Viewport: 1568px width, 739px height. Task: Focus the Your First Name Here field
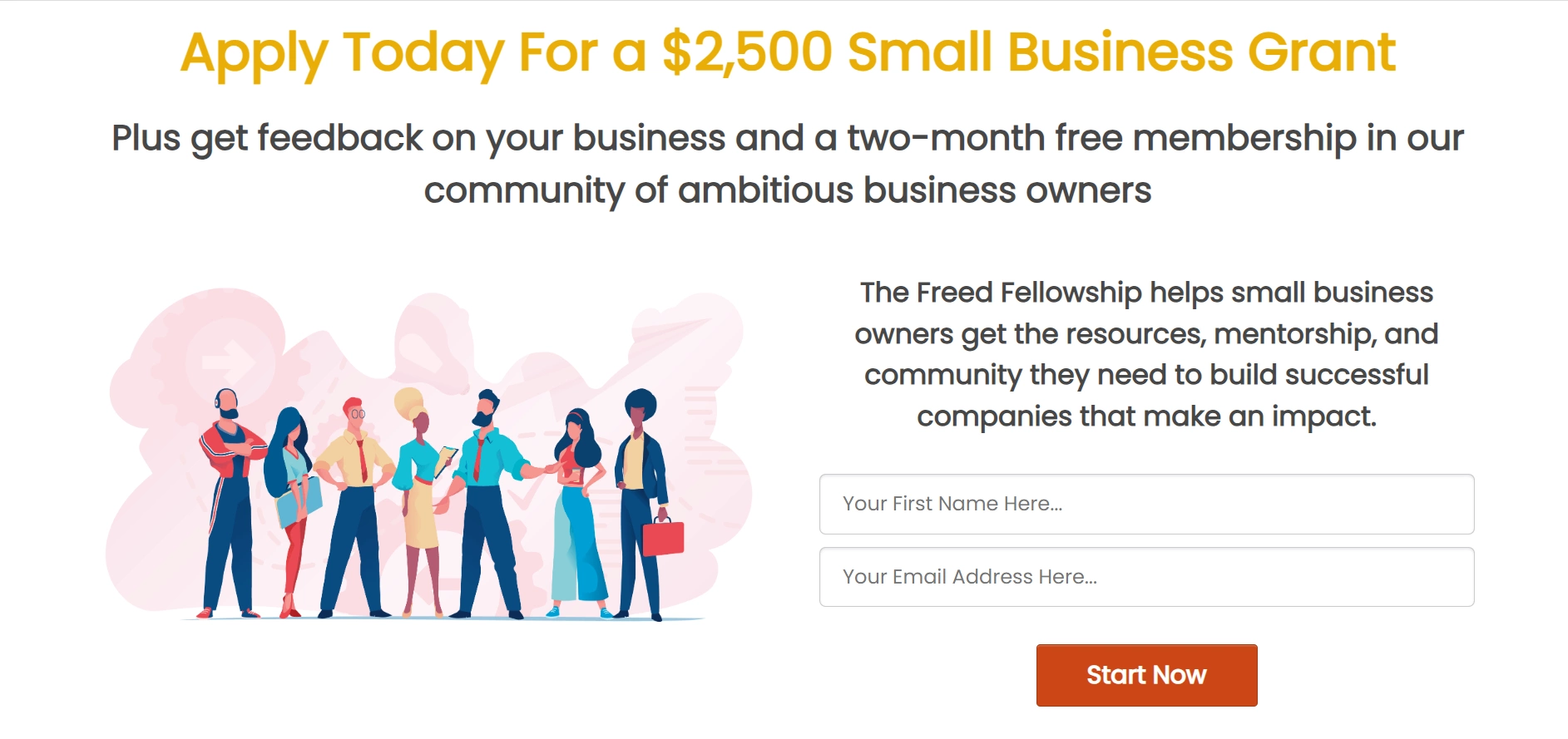pos(1146,504)
